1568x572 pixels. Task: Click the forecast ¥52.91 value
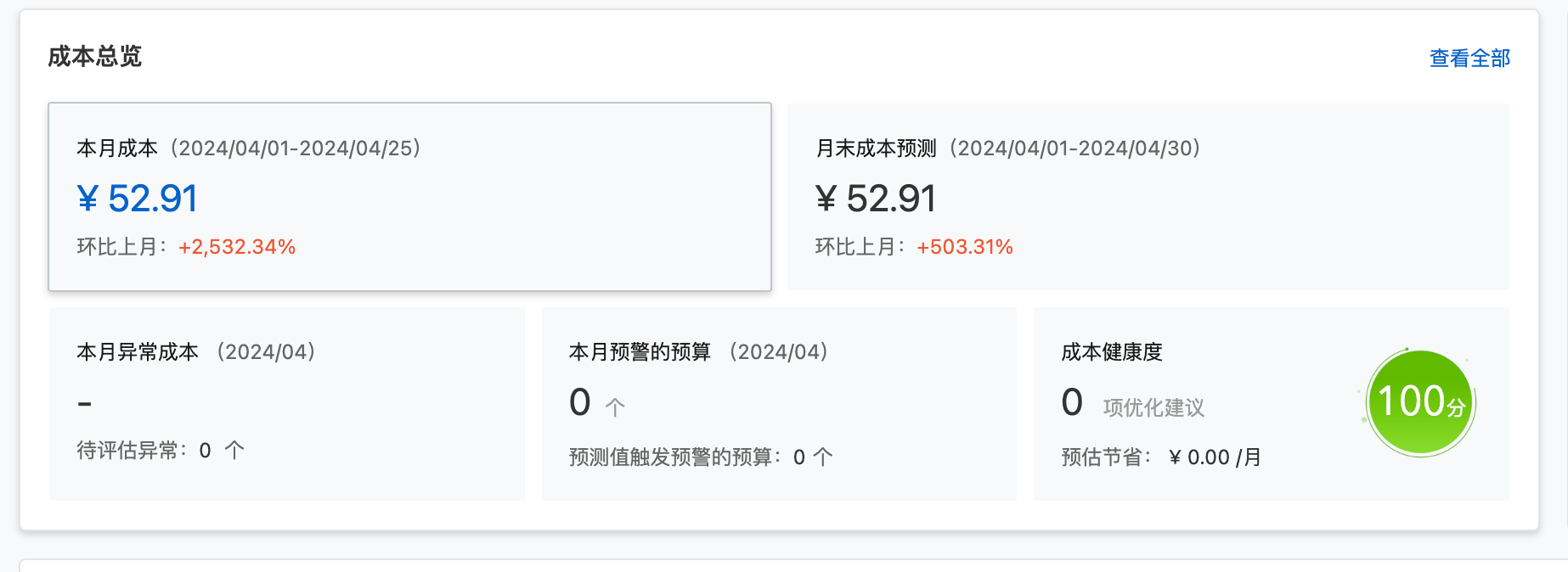[x=876, y=198]
